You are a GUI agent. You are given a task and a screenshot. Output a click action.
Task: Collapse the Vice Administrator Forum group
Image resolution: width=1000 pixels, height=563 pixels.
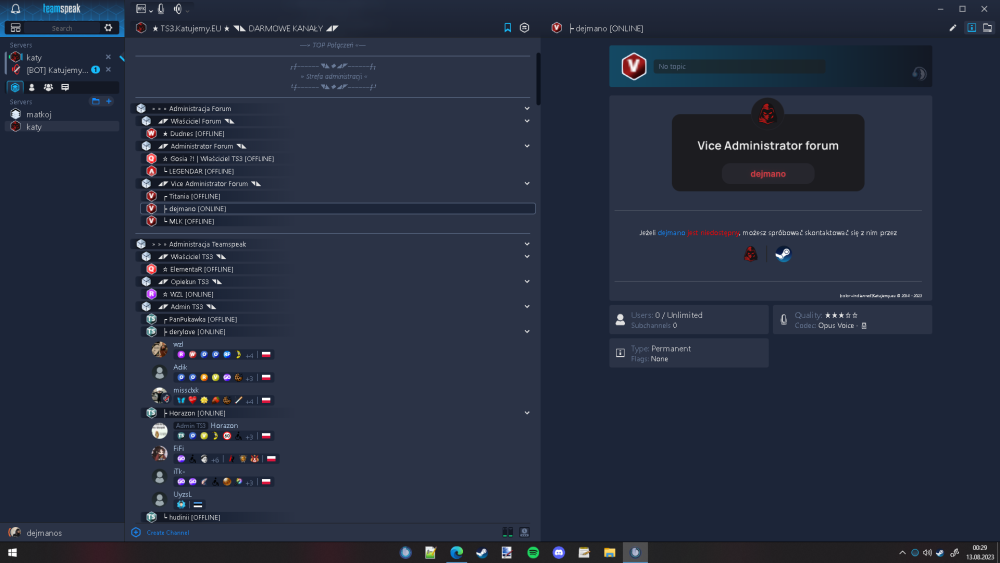[527, 184]
